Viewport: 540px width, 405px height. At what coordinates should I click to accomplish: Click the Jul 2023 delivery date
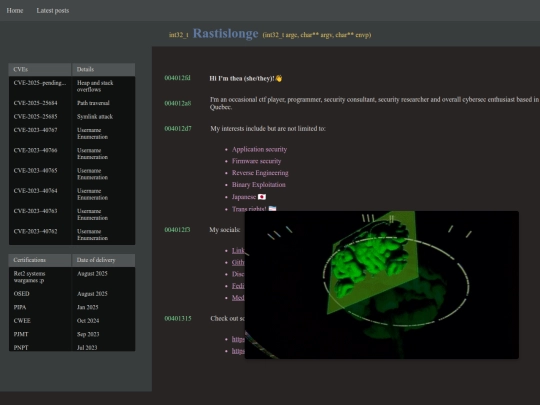pos(87,347)
